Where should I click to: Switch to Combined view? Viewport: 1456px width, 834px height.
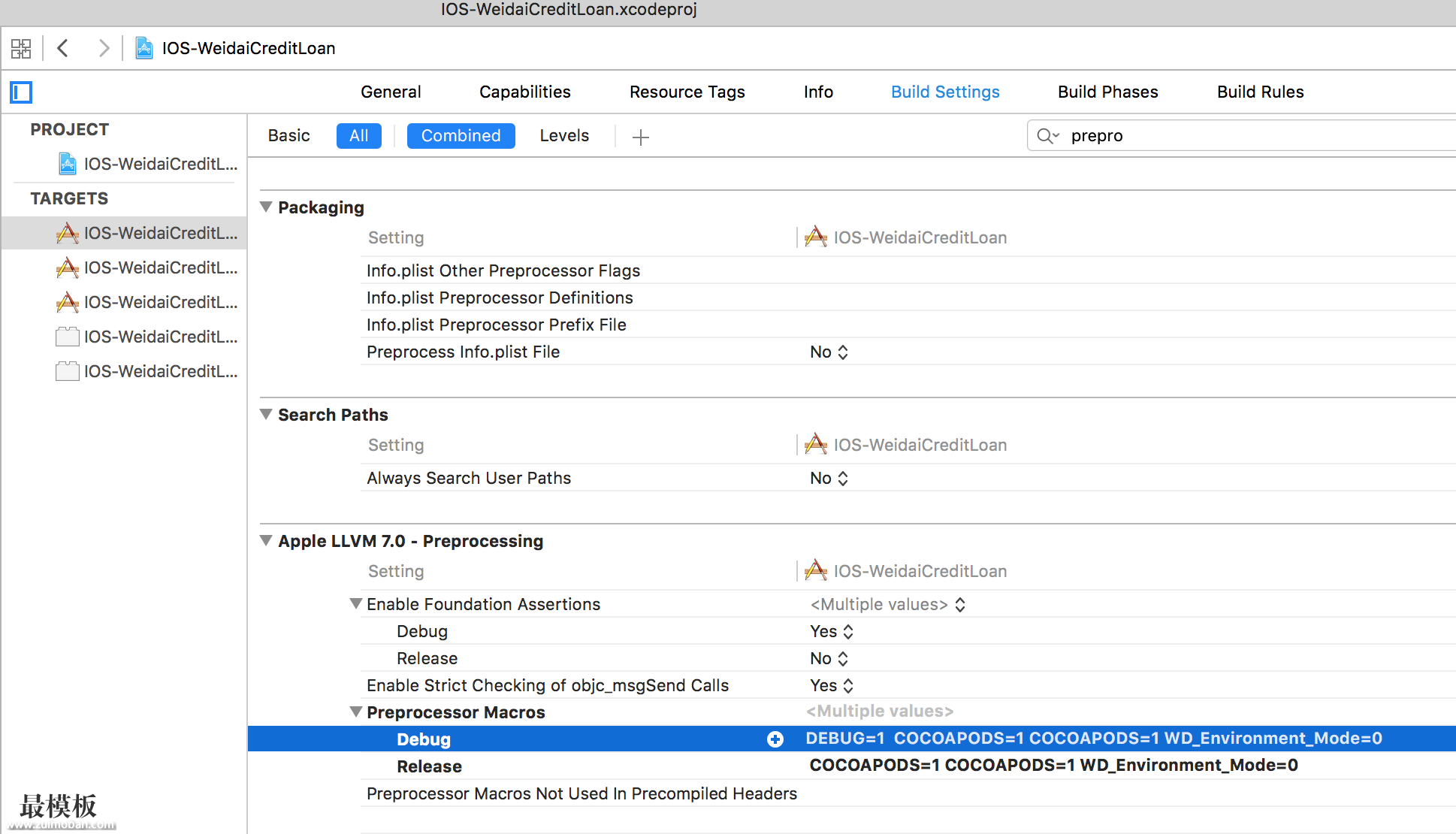coord(461,136)
